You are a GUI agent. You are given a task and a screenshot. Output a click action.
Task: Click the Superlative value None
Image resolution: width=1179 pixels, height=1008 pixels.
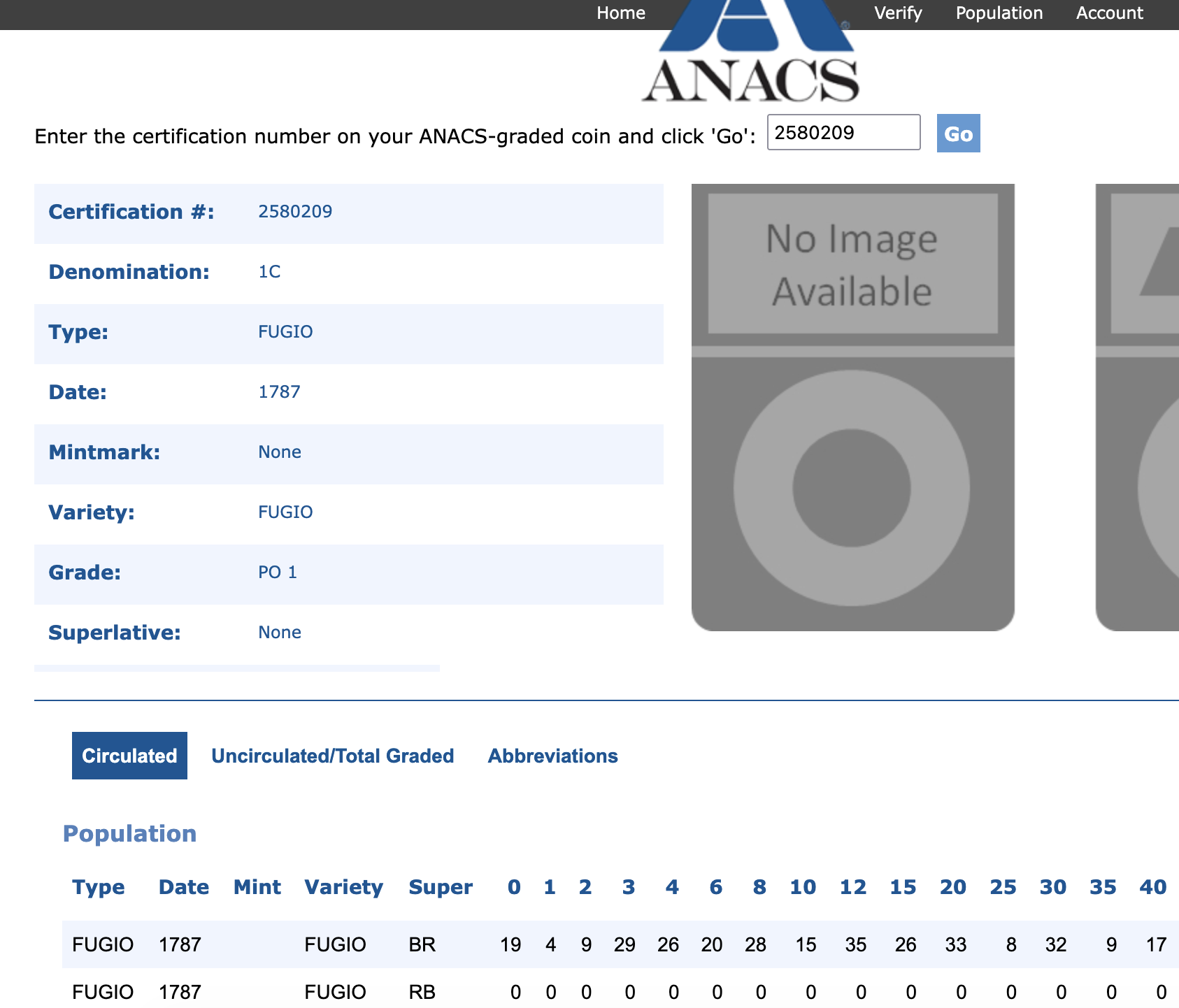coord(280,633)
